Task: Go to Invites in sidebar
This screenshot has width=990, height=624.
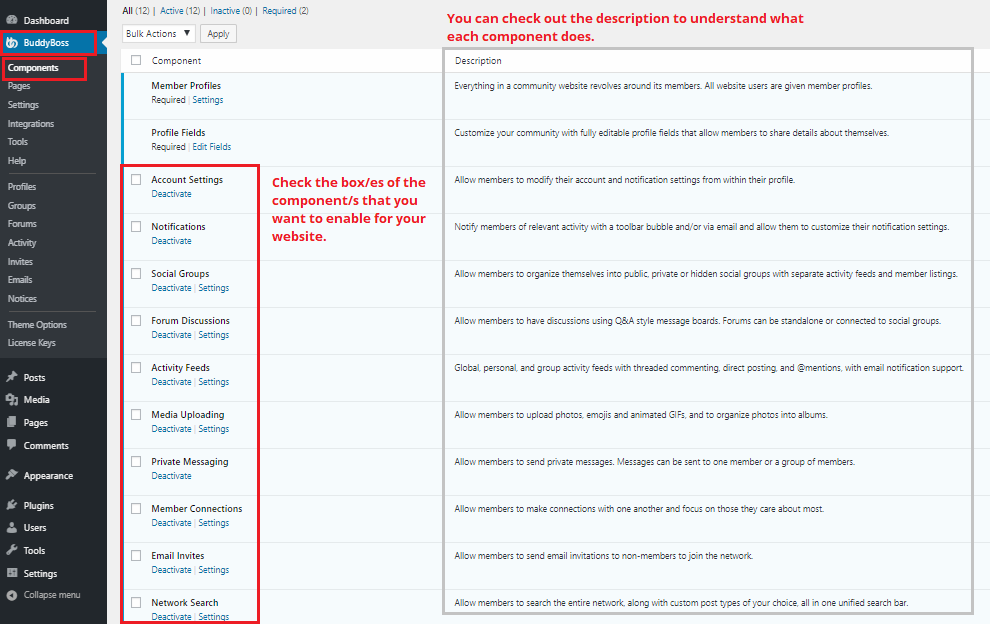Action: pyautogui.click(x=20, y=261)
